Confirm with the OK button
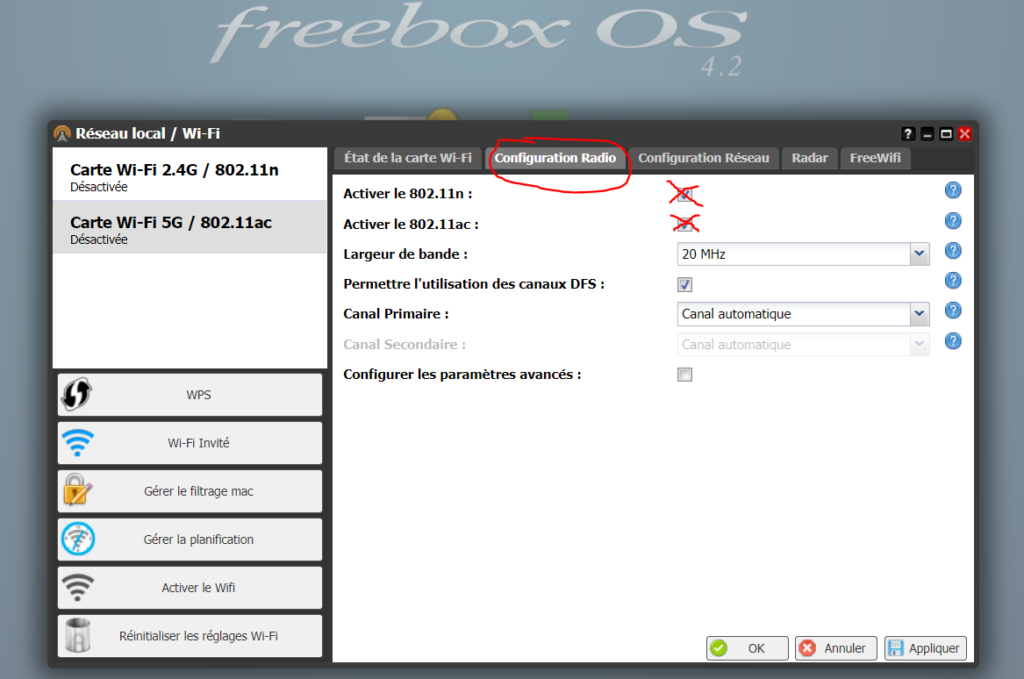 [x=747, y=648]
